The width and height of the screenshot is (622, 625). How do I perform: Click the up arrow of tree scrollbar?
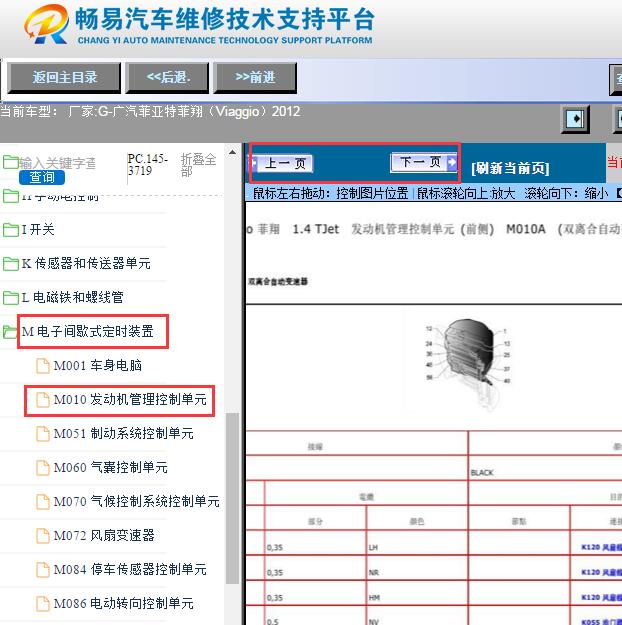[x=232, y=152]
